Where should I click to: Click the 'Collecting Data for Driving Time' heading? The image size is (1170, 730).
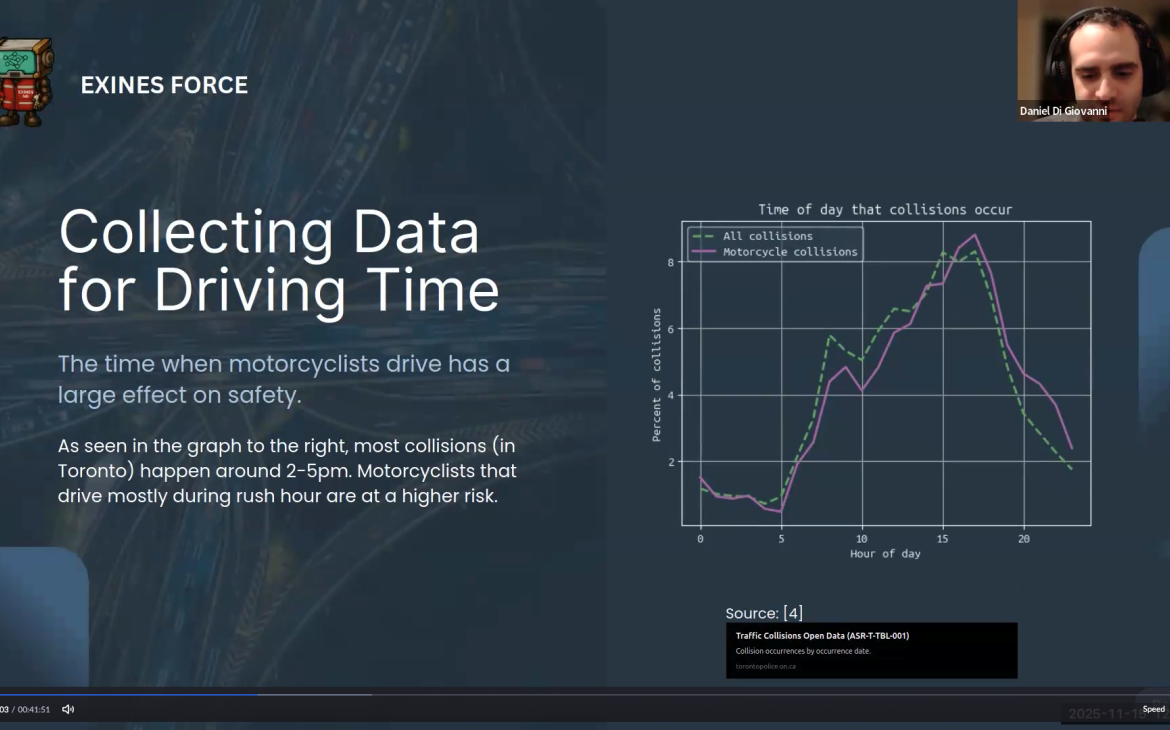278,262
